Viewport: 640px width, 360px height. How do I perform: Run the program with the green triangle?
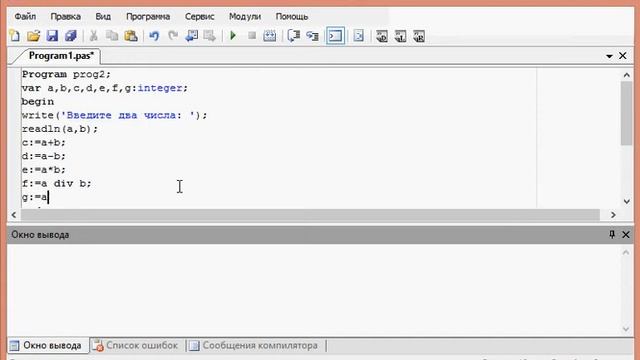[233, 36]
